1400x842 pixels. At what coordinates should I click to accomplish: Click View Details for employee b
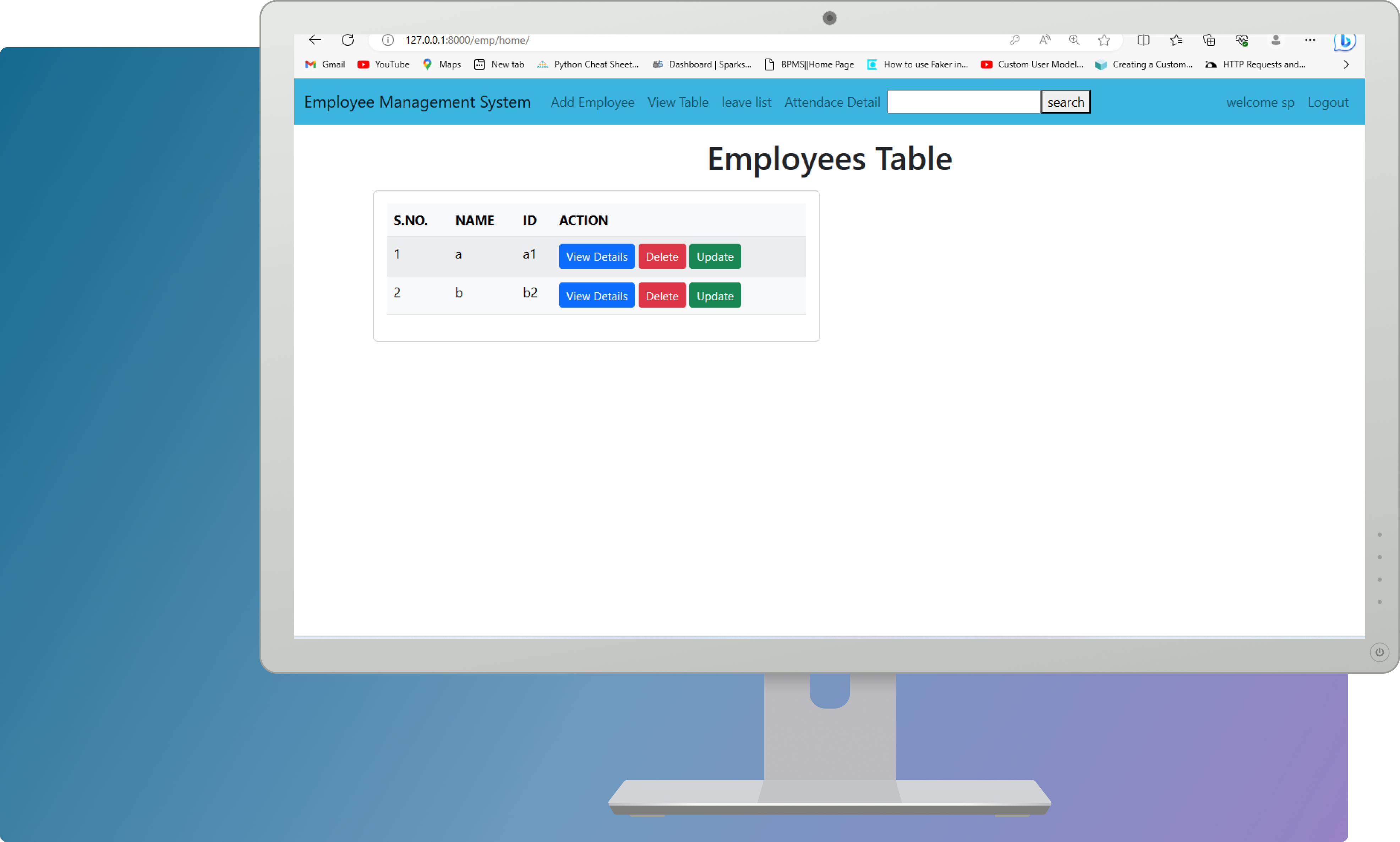point(596,295)
